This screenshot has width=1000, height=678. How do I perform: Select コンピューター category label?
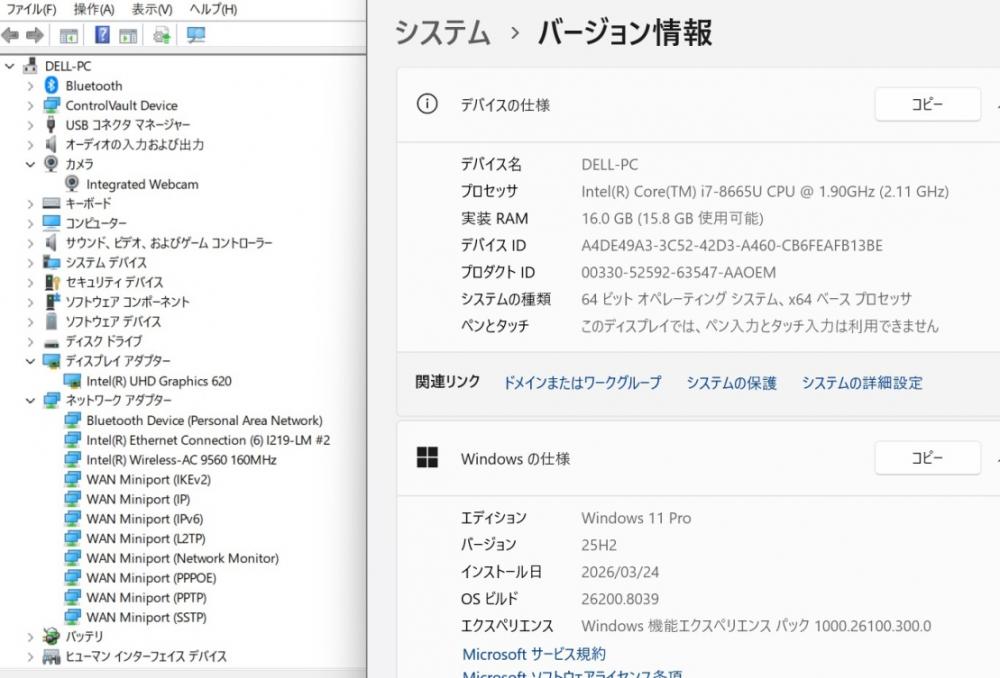[x=96, y=223]
